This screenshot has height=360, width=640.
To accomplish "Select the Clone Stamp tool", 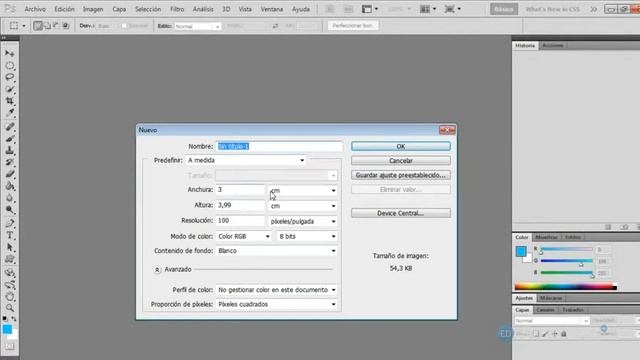I will click(x=10, y=151).
